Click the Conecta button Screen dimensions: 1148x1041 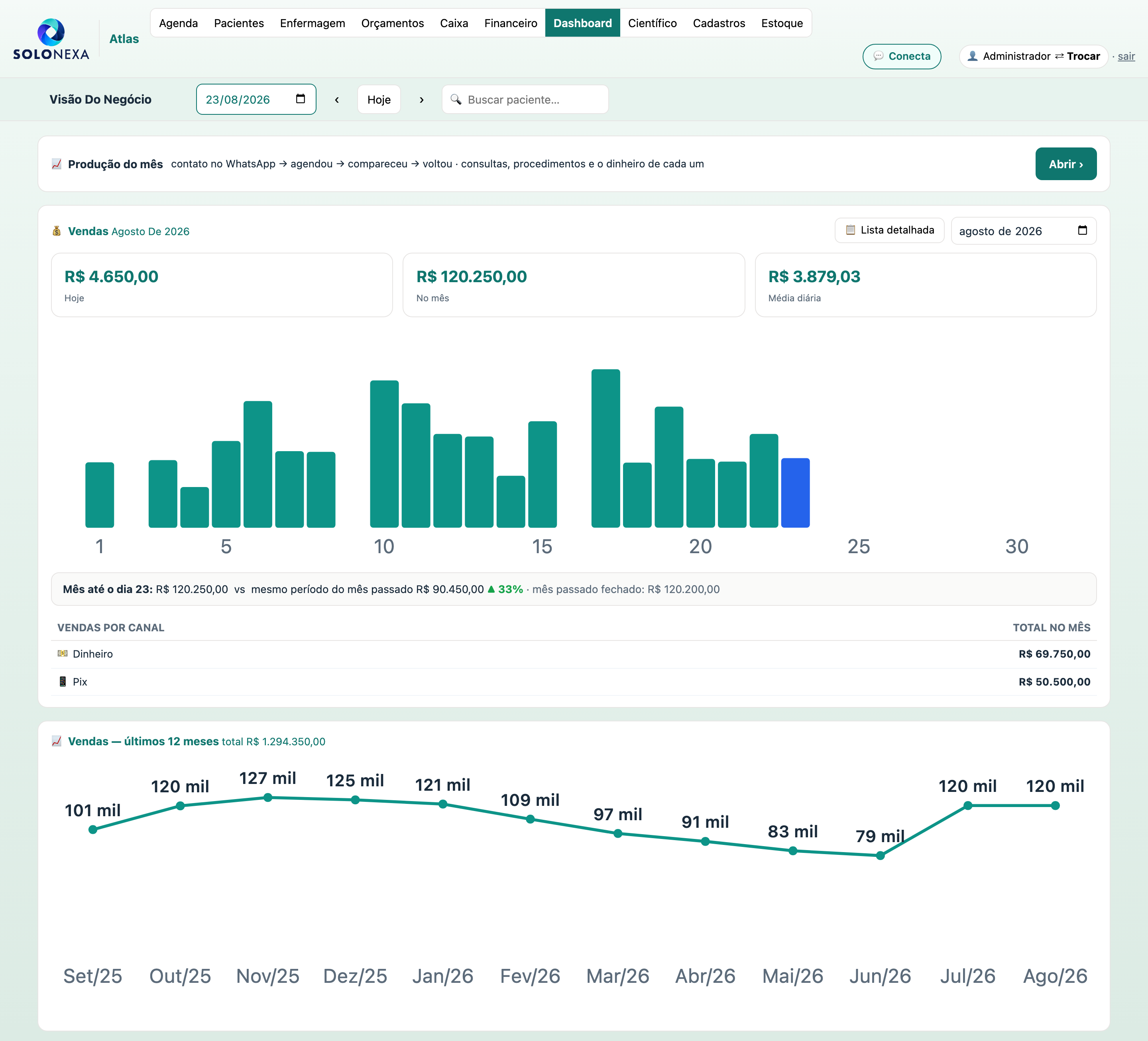tap(901, 56)
